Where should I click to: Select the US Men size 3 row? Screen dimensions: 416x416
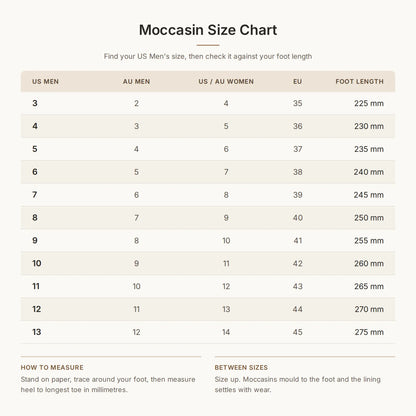tap(208, 103)
